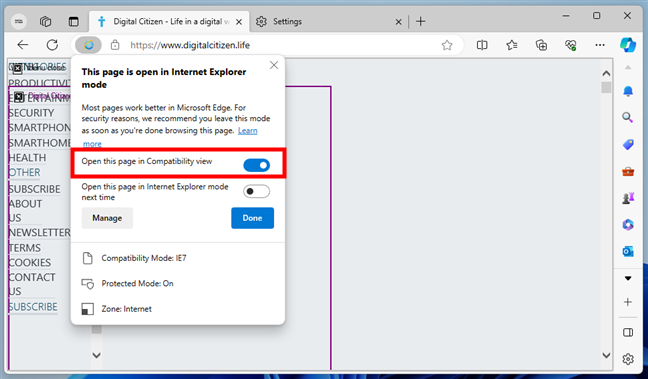Open Collections
This screenshot has height=379, width=648.
coord(541,45)
